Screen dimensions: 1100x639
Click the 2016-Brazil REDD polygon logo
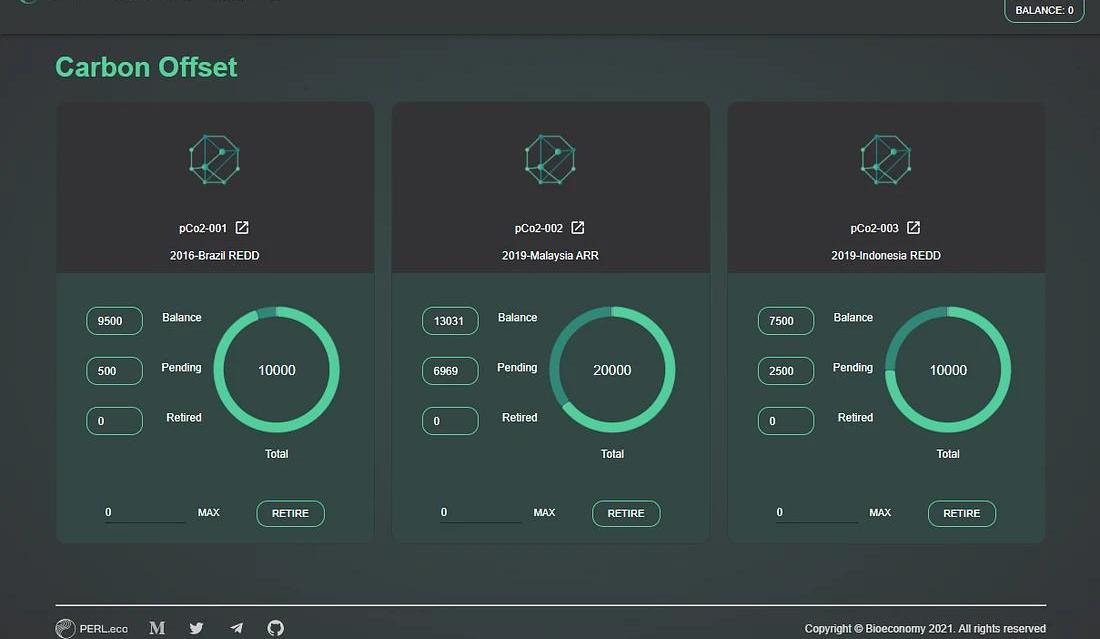point(214,160)
